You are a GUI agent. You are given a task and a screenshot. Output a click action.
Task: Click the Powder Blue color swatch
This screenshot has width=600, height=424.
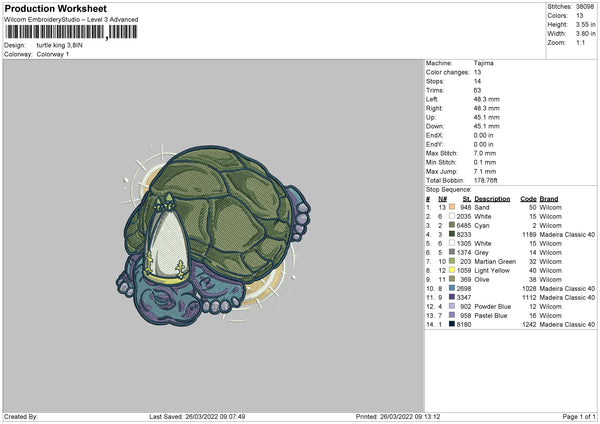point(452,306)
